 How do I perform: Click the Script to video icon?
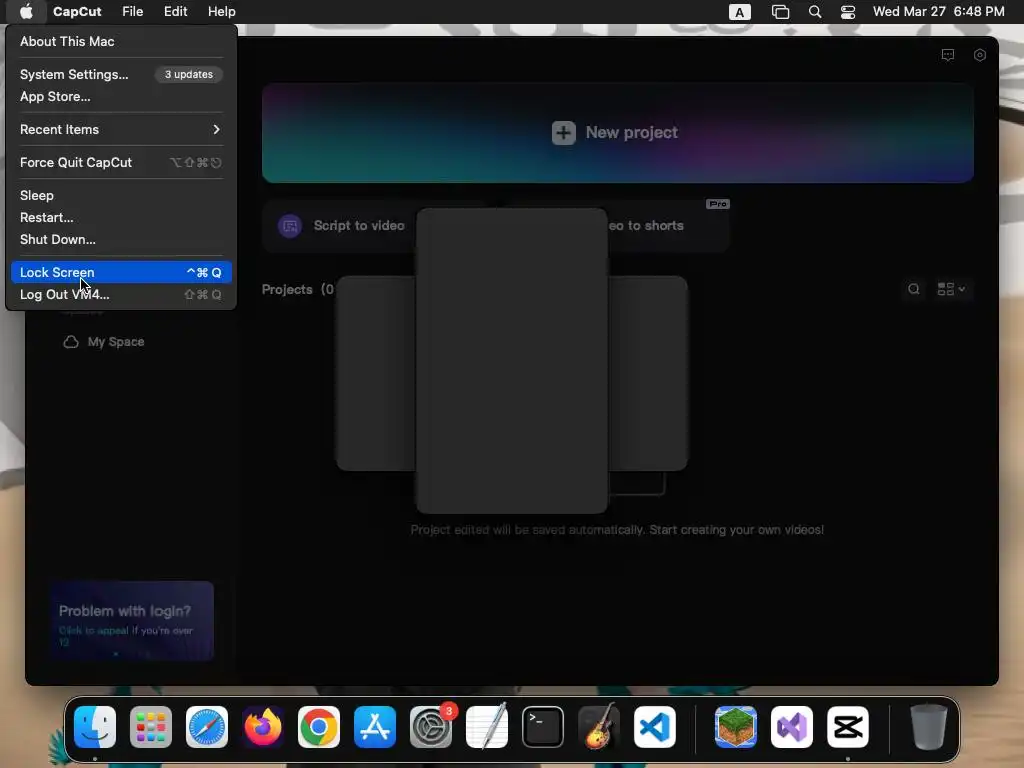click(x=290, y=226)
